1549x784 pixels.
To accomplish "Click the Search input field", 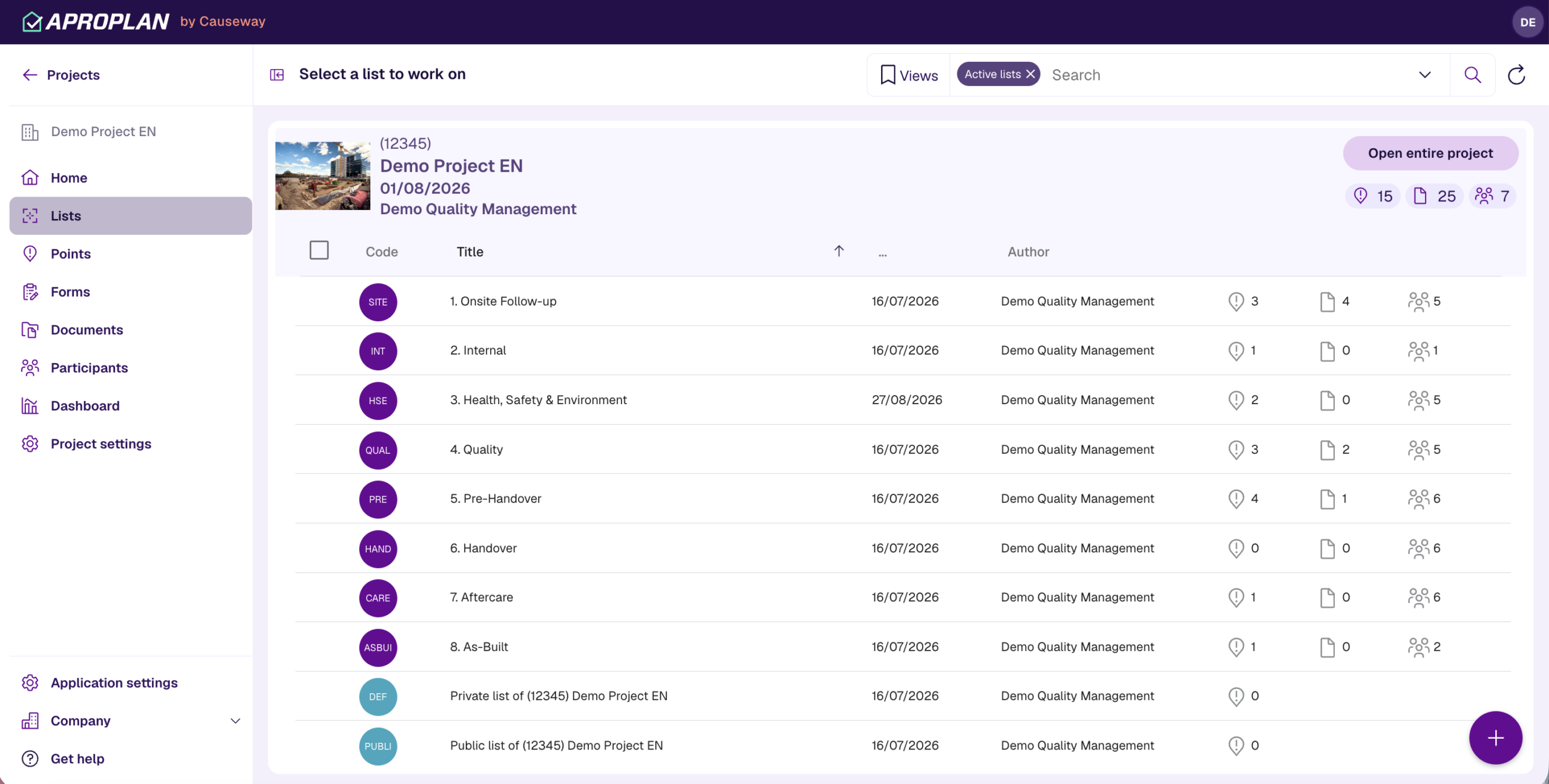I will (1228, 75).
